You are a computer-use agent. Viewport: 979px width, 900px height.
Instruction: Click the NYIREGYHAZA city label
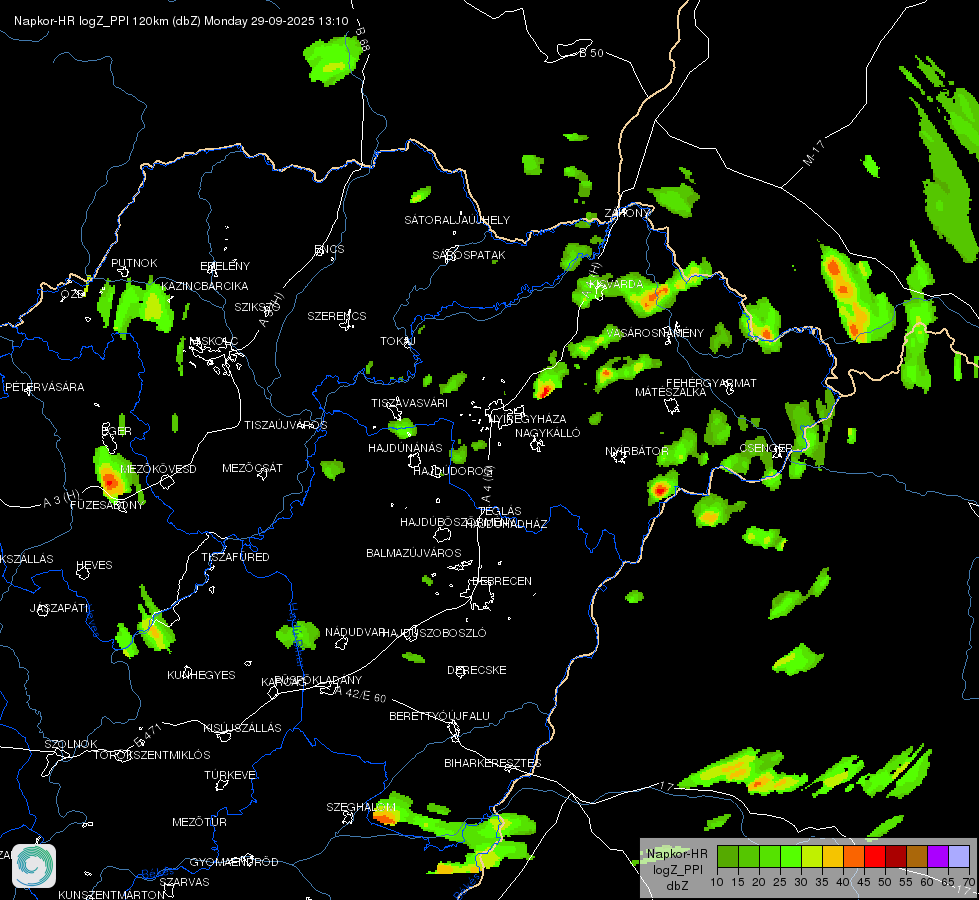pos(528,419)
